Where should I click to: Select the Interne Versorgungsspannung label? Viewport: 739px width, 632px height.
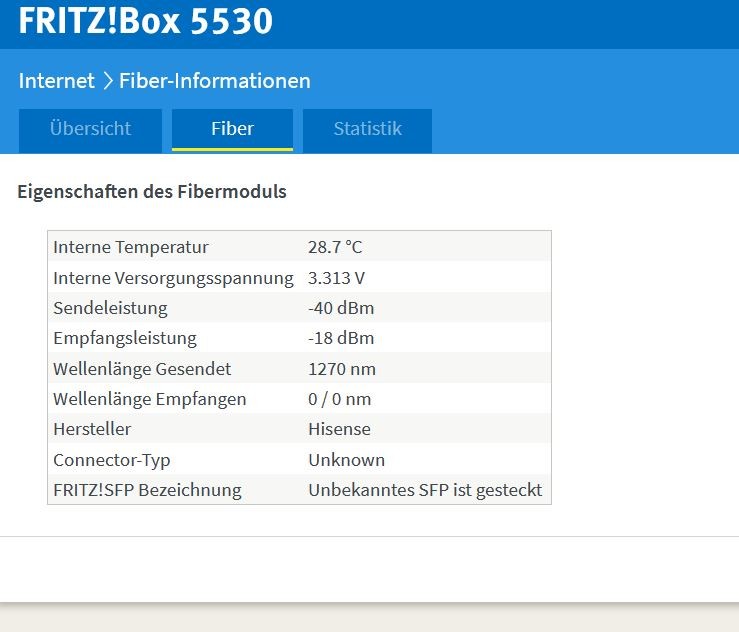point(173,278)
